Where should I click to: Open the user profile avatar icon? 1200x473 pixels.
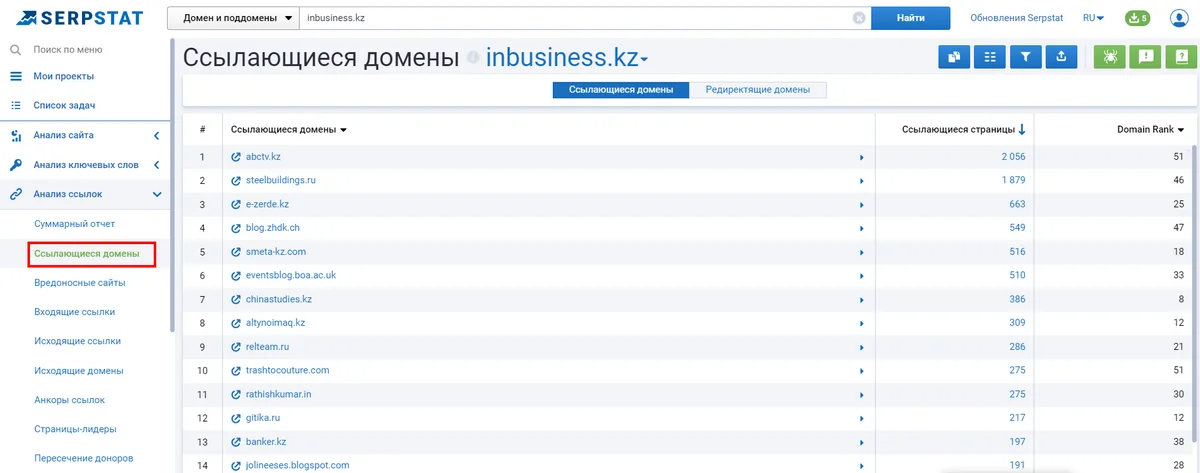(1178, 18)
